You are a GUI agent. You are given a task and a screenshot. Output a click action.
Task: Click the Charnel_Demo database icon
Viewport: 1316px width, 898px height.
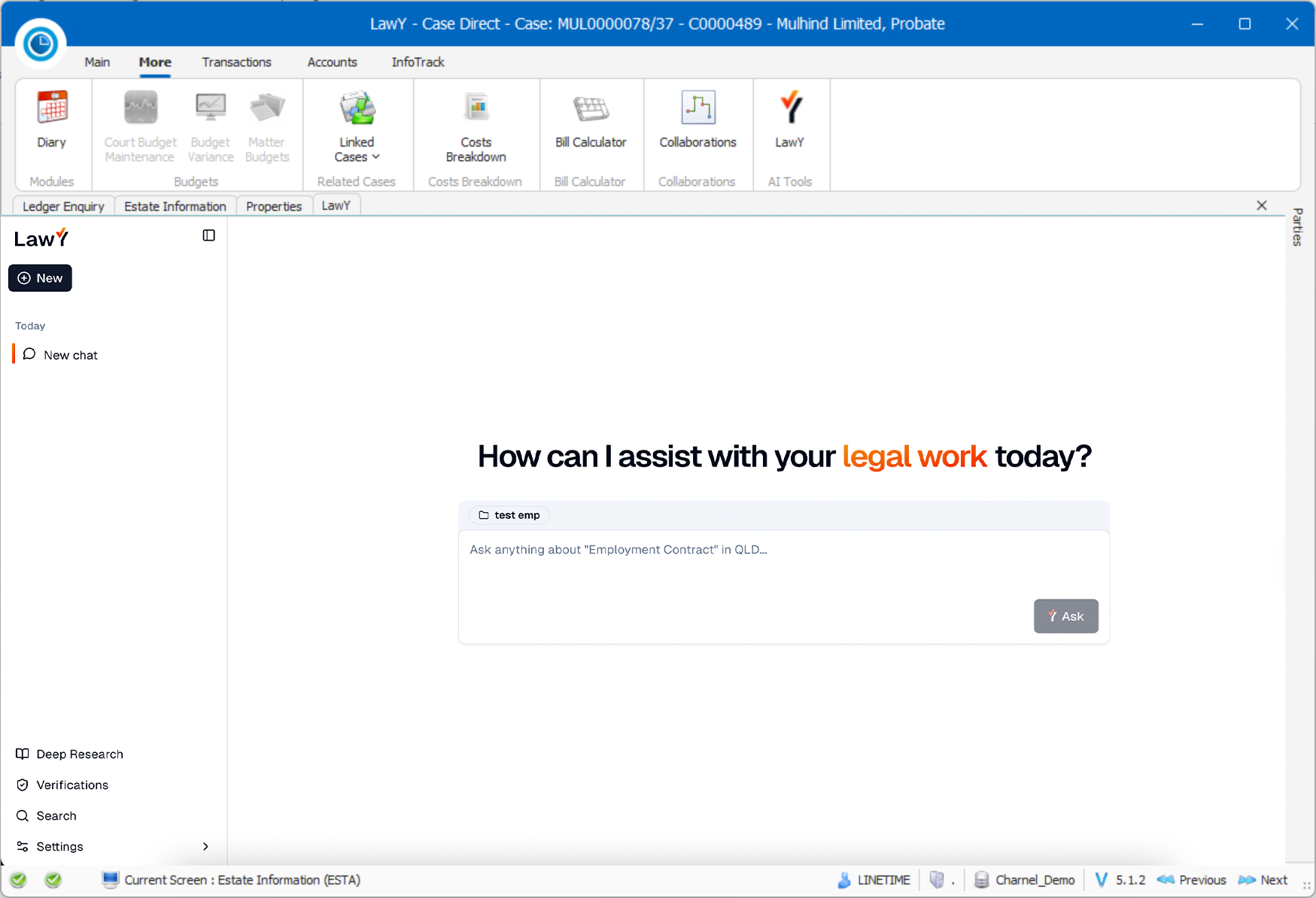[981, 880]
